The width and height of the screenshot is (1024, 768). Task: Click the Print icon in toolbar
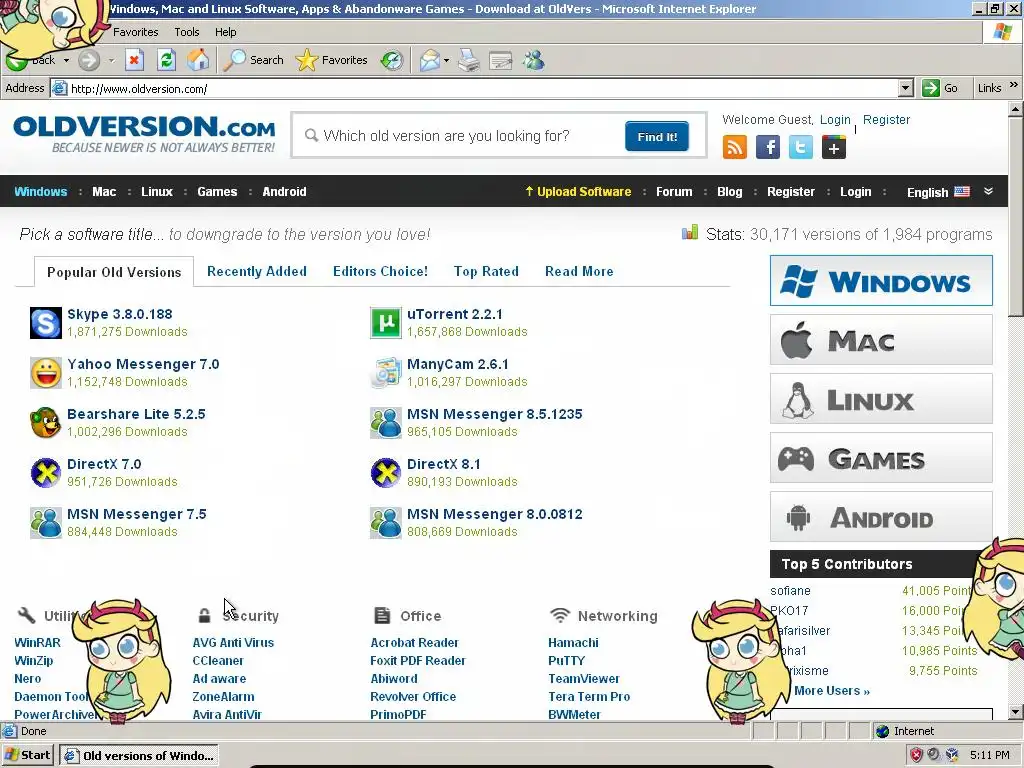point(469,61)
